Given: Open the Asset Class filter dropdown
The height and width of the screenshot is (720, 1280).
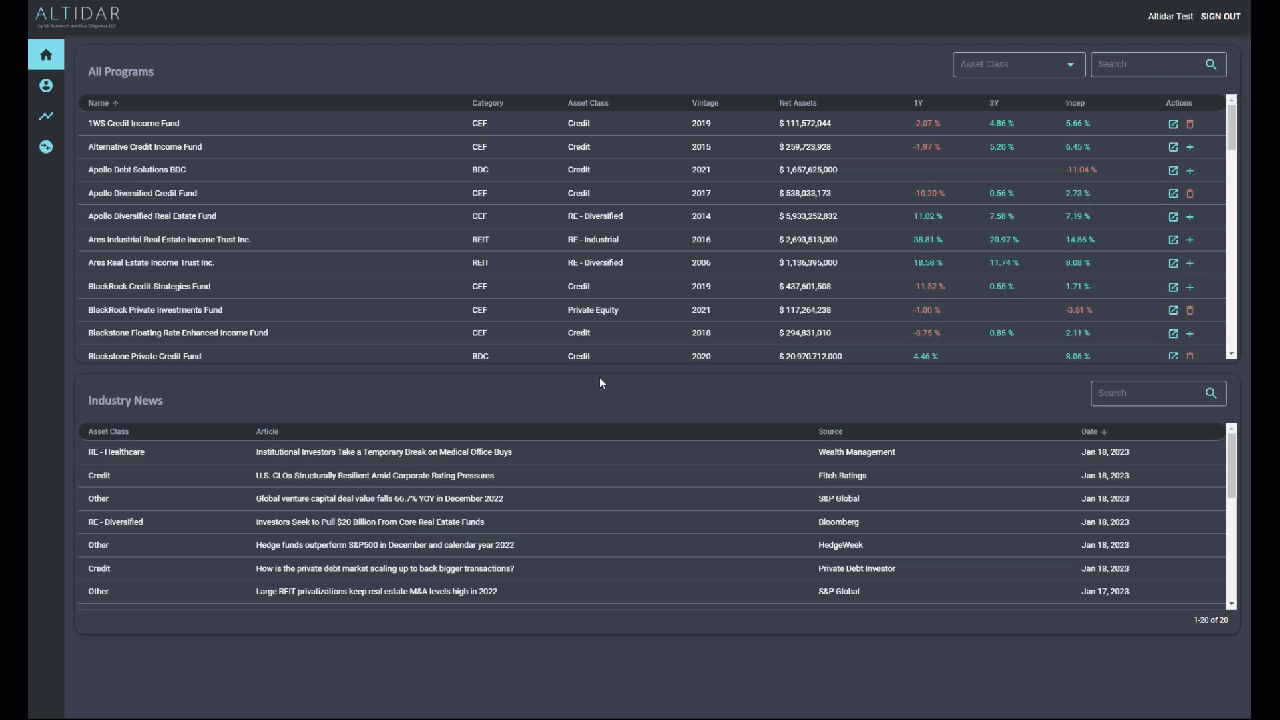Looking at the screenshot, I should pos(1019,64).
